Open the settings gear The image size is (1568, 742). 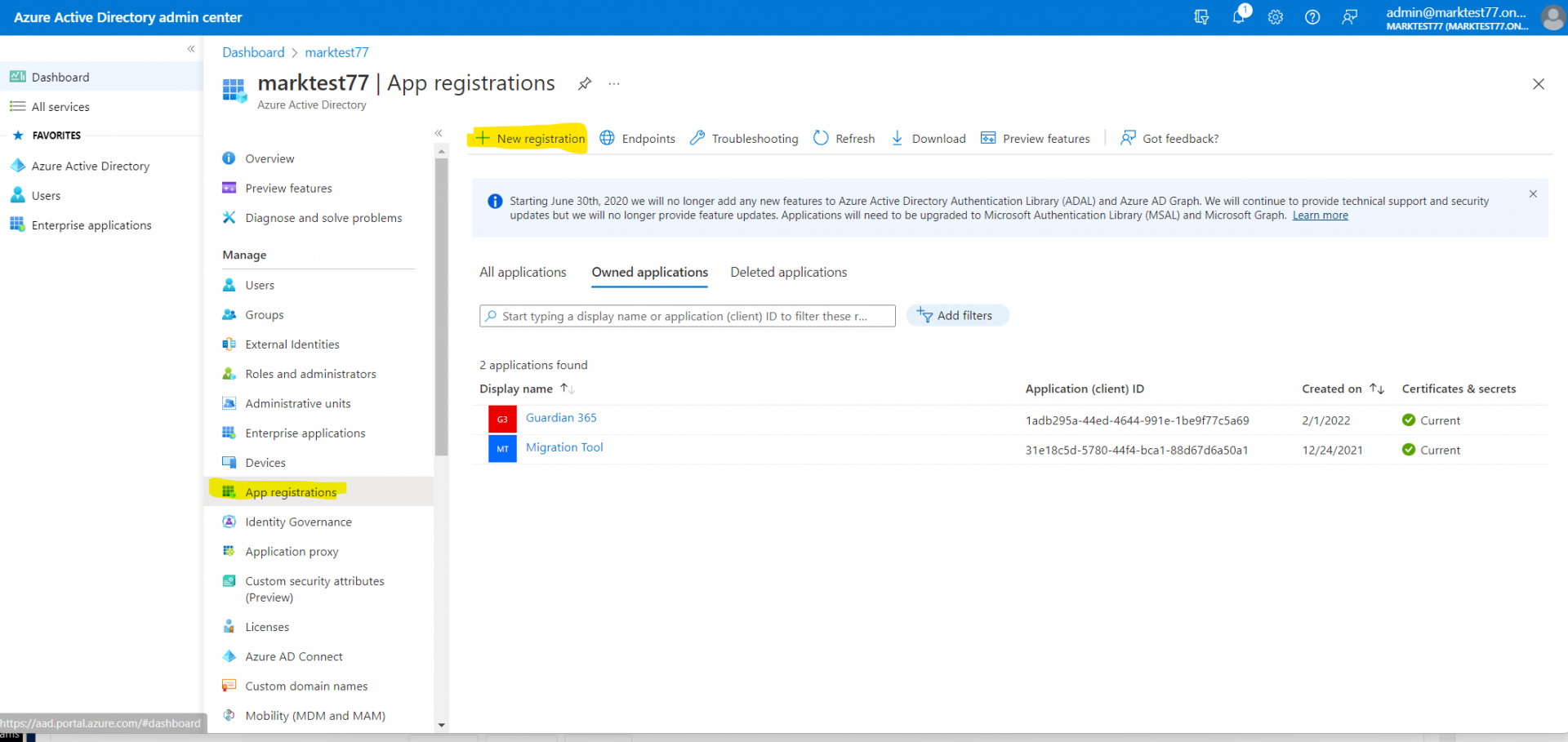click(1275, 17)
